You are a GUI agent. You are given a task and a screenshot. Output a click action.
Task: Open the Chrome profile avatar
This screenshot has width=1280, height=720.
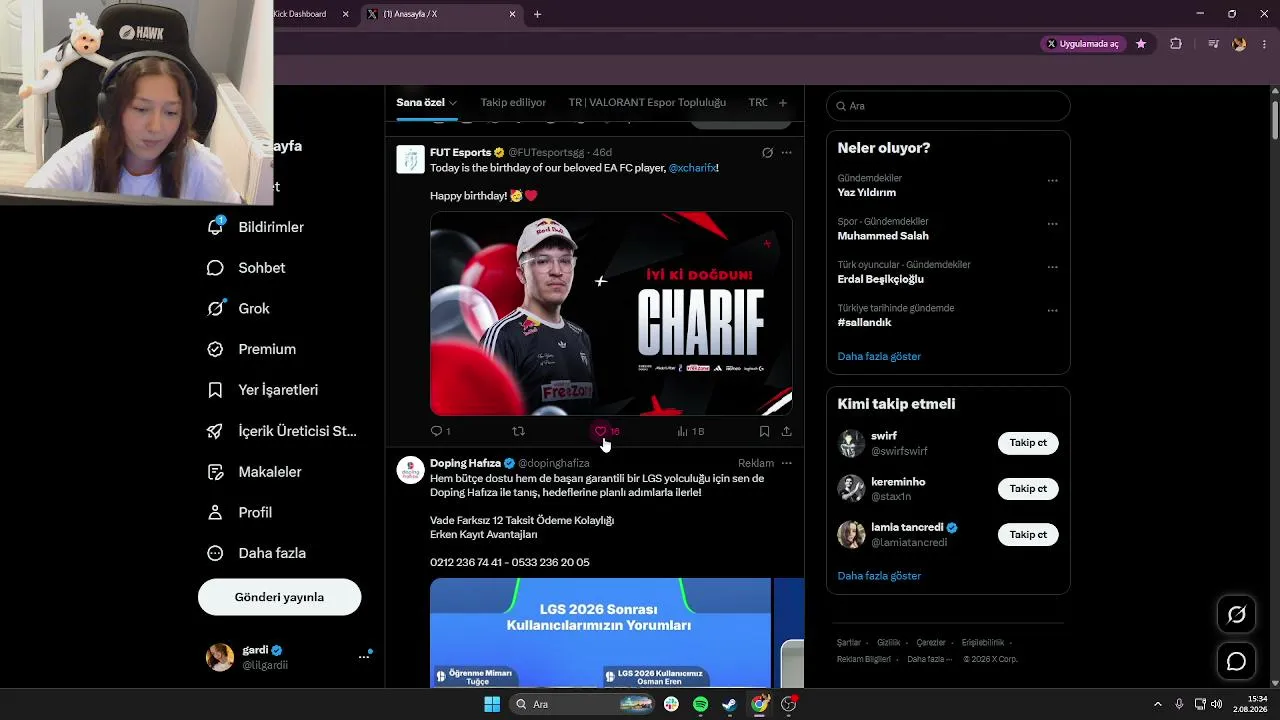click(x=1239, y=44)
